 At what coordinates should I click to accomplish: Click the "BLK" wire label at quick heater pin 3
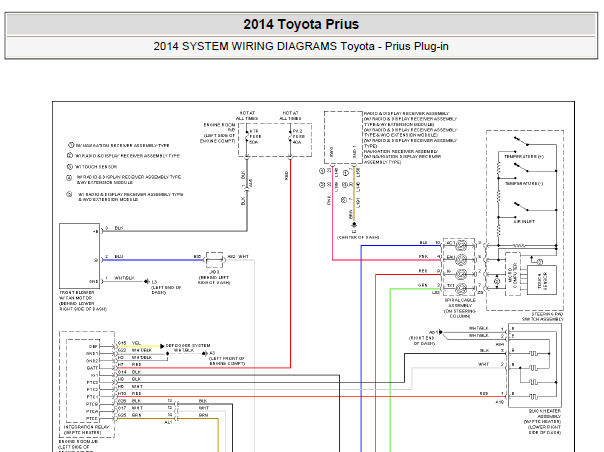[484, 350]
